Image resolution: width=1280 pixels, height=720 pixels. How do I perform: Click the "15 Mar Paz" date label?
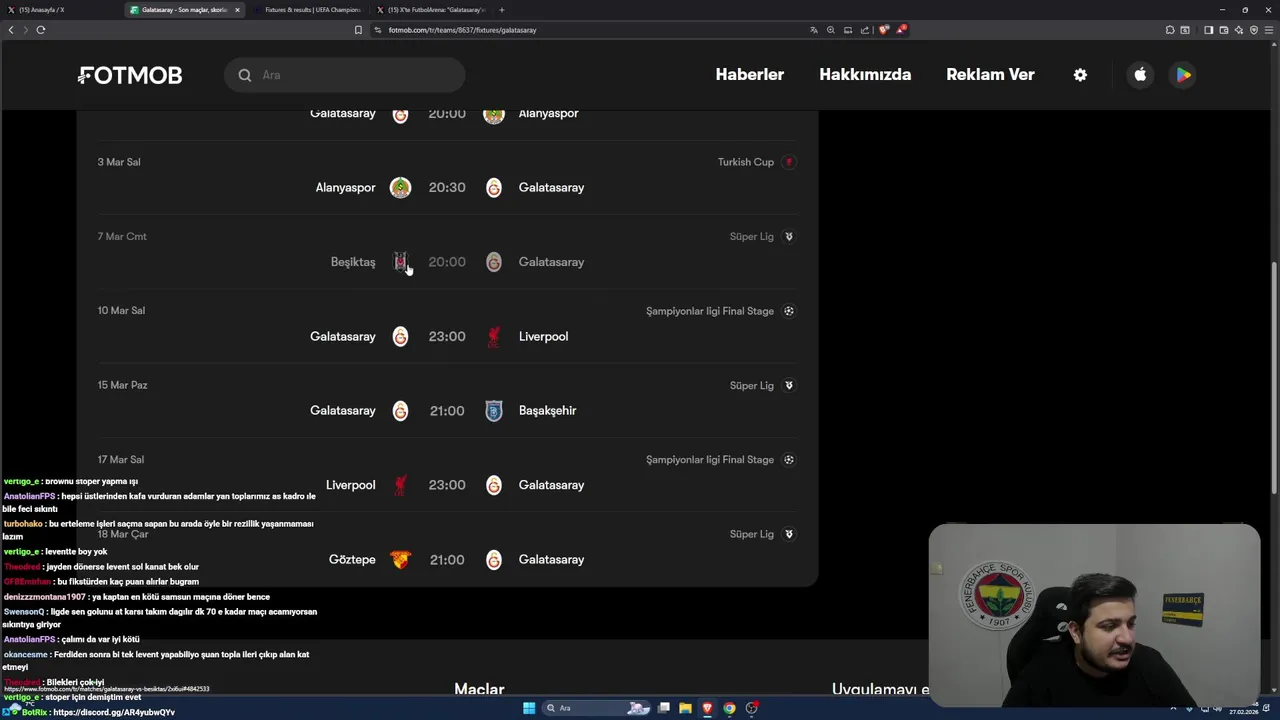click(122, 385)
